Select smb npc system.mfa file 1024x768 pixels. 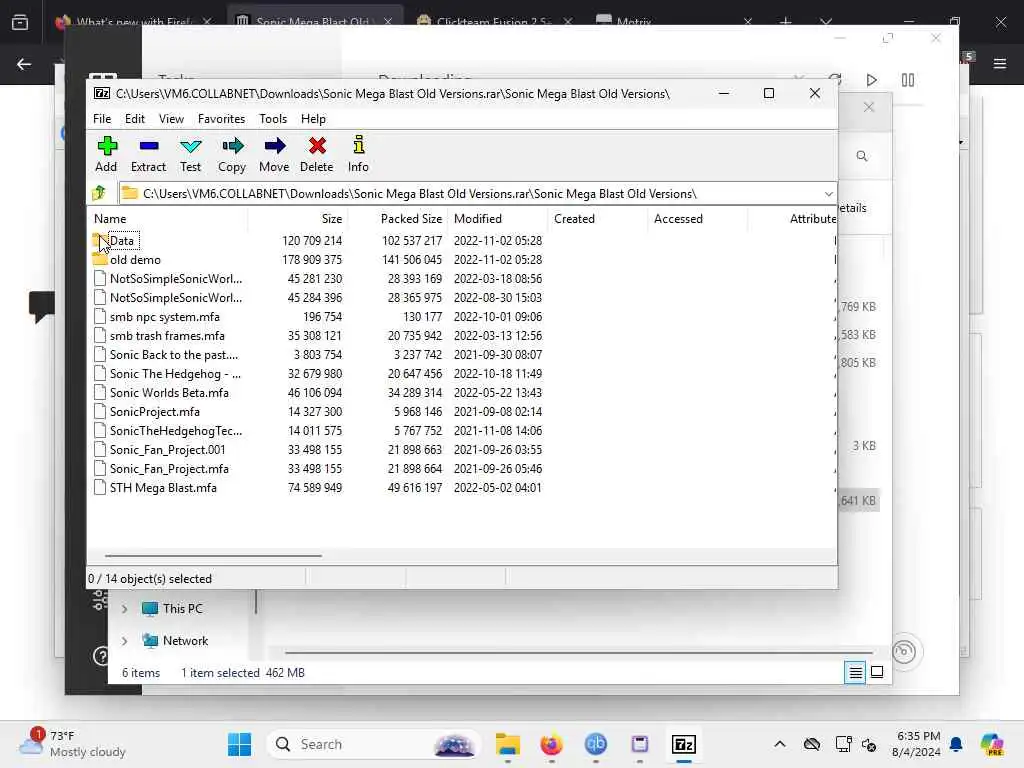pyautogui.click(x=165, y=317)
